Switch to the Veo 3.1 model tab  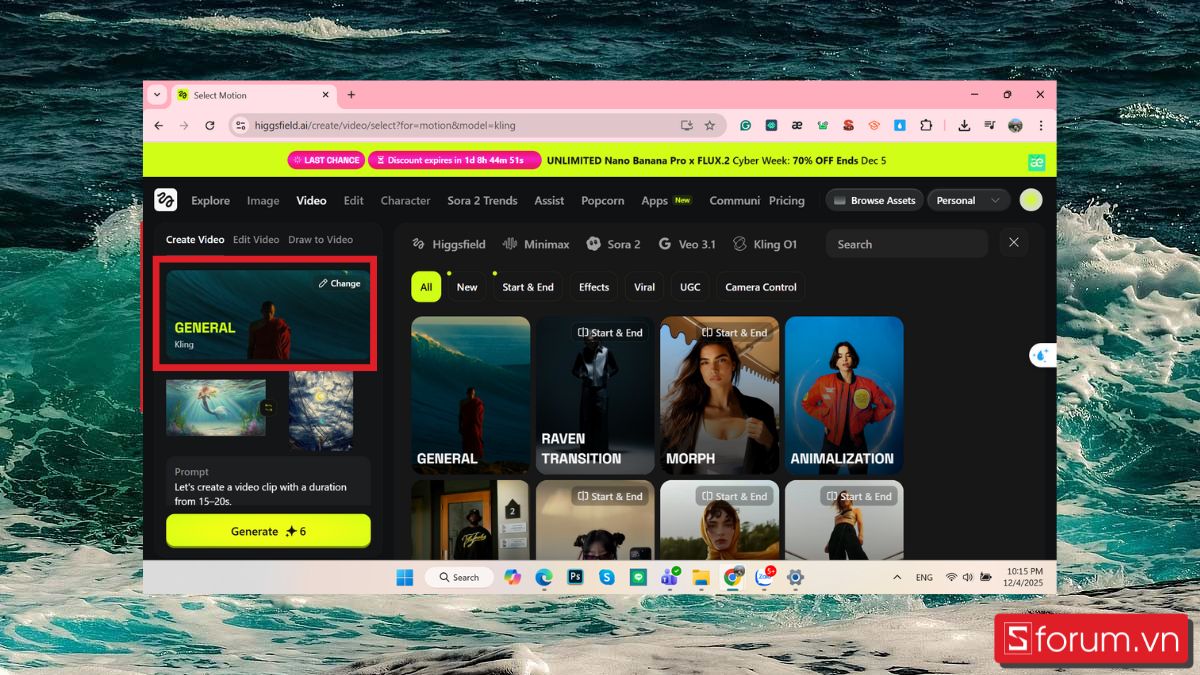click(x=687, y=244)
